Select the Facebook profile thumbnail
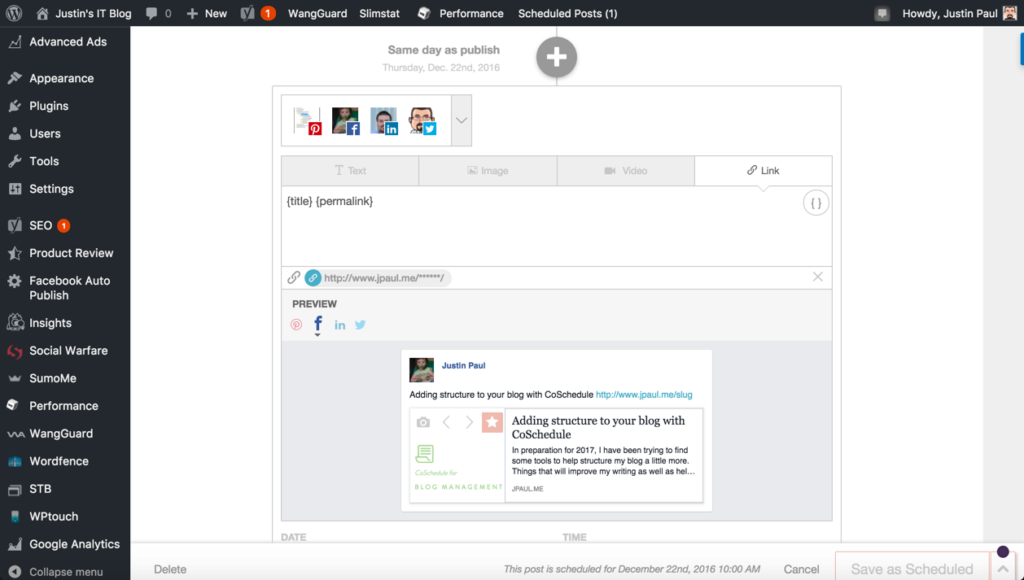The height and width of the screenshot is (580, 1024). point(345,121)
